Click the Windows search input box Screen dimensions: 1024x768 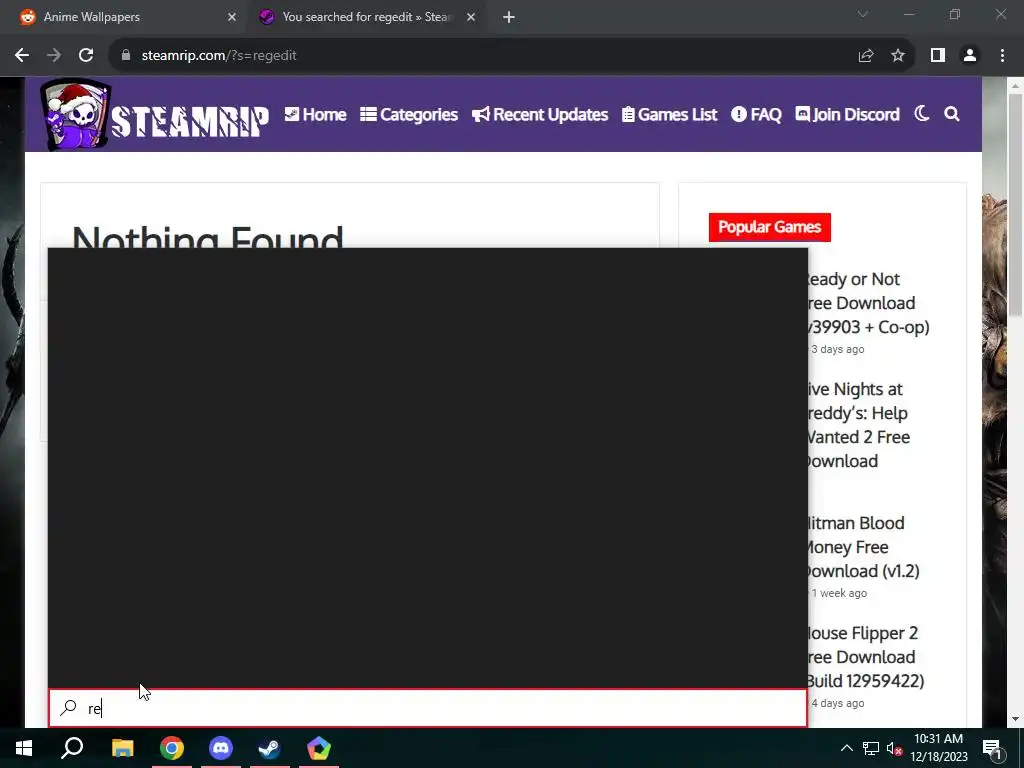click(x=428, y=708)
